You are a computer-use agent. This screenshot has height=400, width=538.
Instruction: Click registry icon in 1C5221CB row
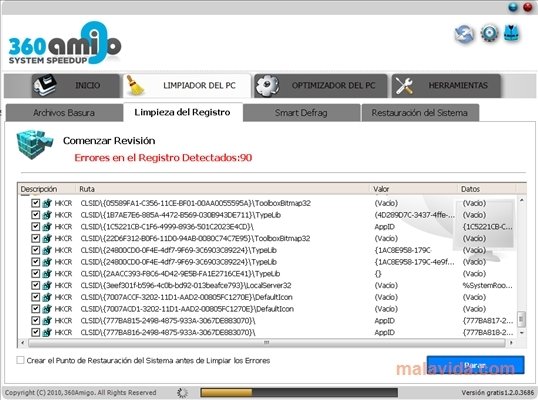47,227
